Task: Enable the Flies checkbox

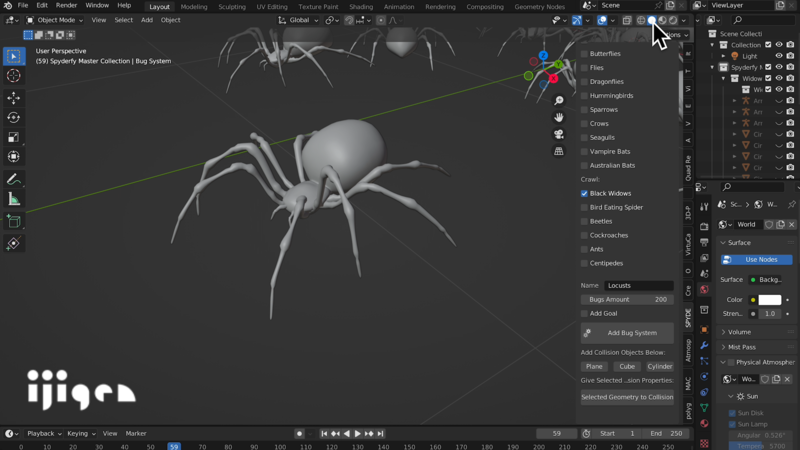Action: 584,68
